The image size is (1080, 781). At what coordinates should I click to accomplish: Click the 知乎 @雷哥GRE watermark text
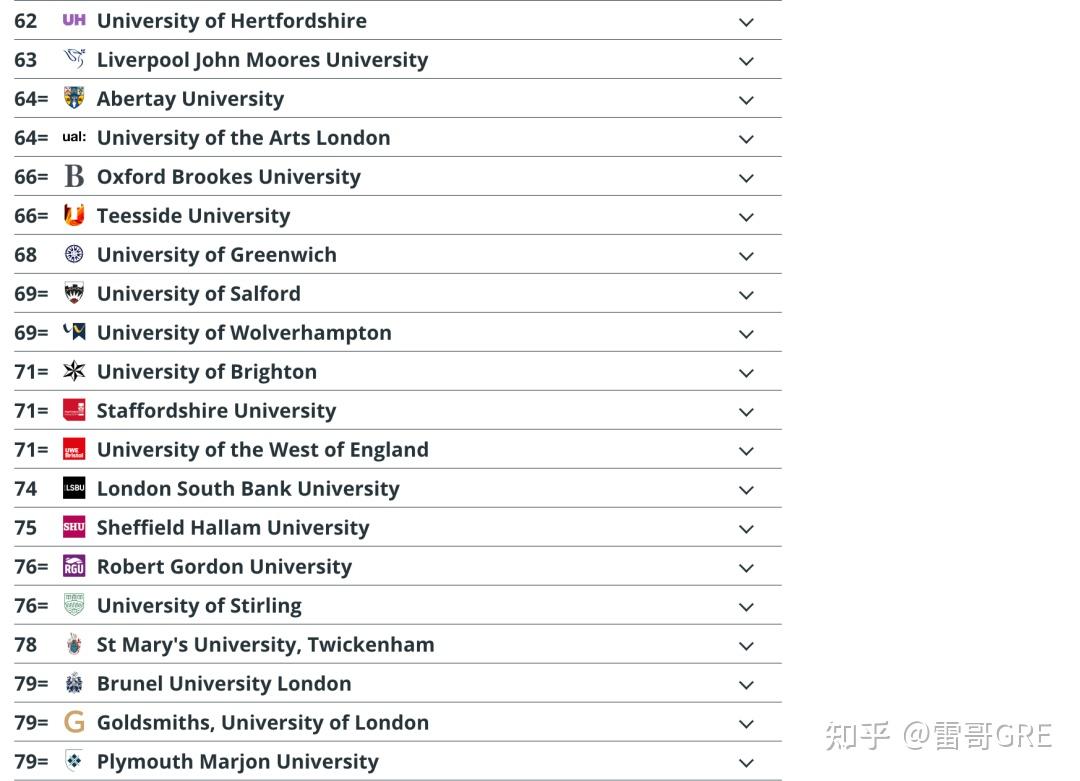940,735
